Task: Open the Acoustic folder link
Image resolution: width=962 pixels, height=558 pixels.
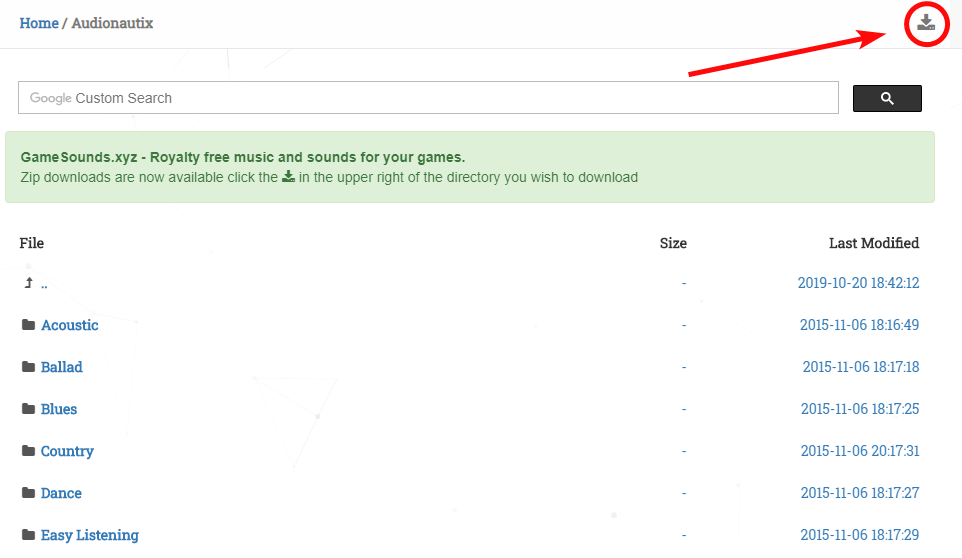Action: [x=69, y=325]
